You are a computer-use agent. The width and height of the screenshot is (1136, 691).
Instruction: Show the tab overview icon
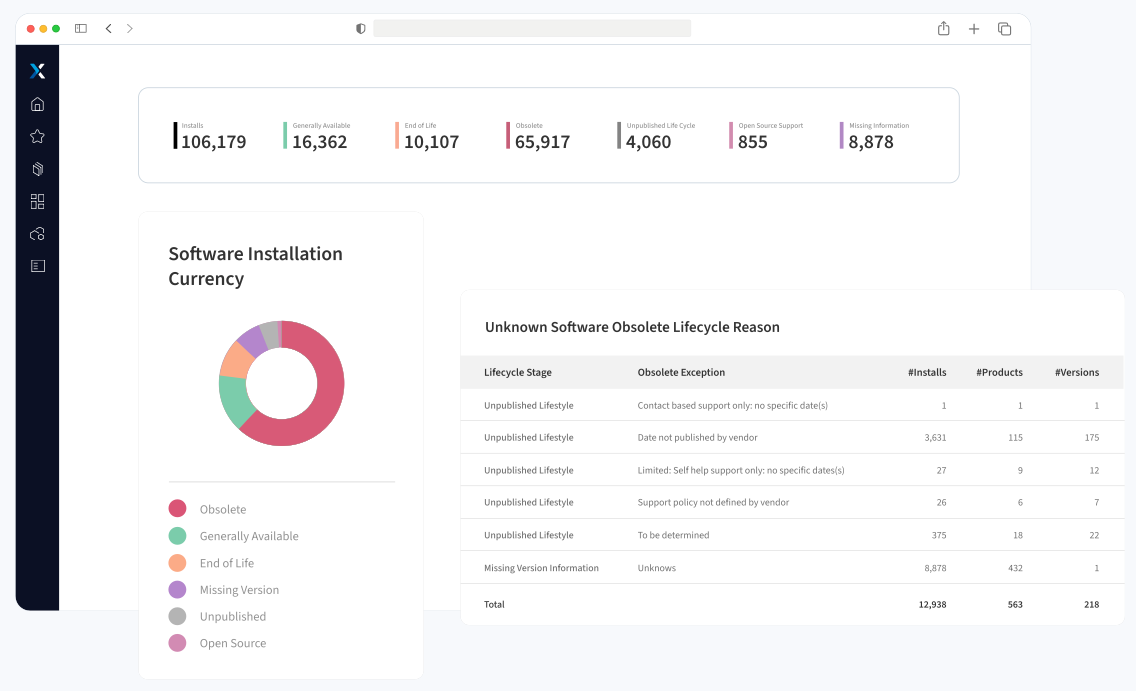(x=1004, y=29)
